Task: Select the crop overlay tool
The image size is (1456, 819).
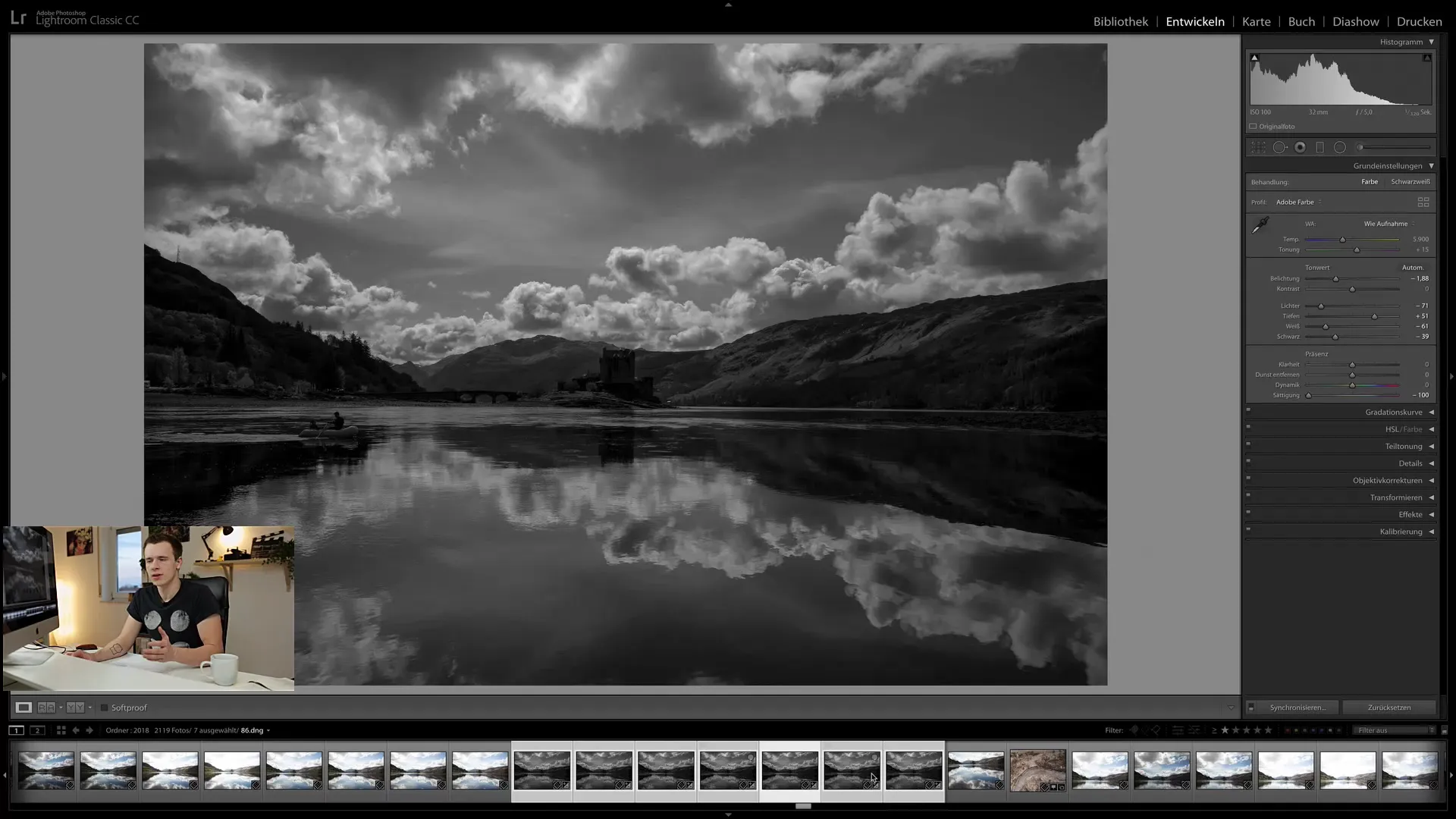Action: [1258, 148]
